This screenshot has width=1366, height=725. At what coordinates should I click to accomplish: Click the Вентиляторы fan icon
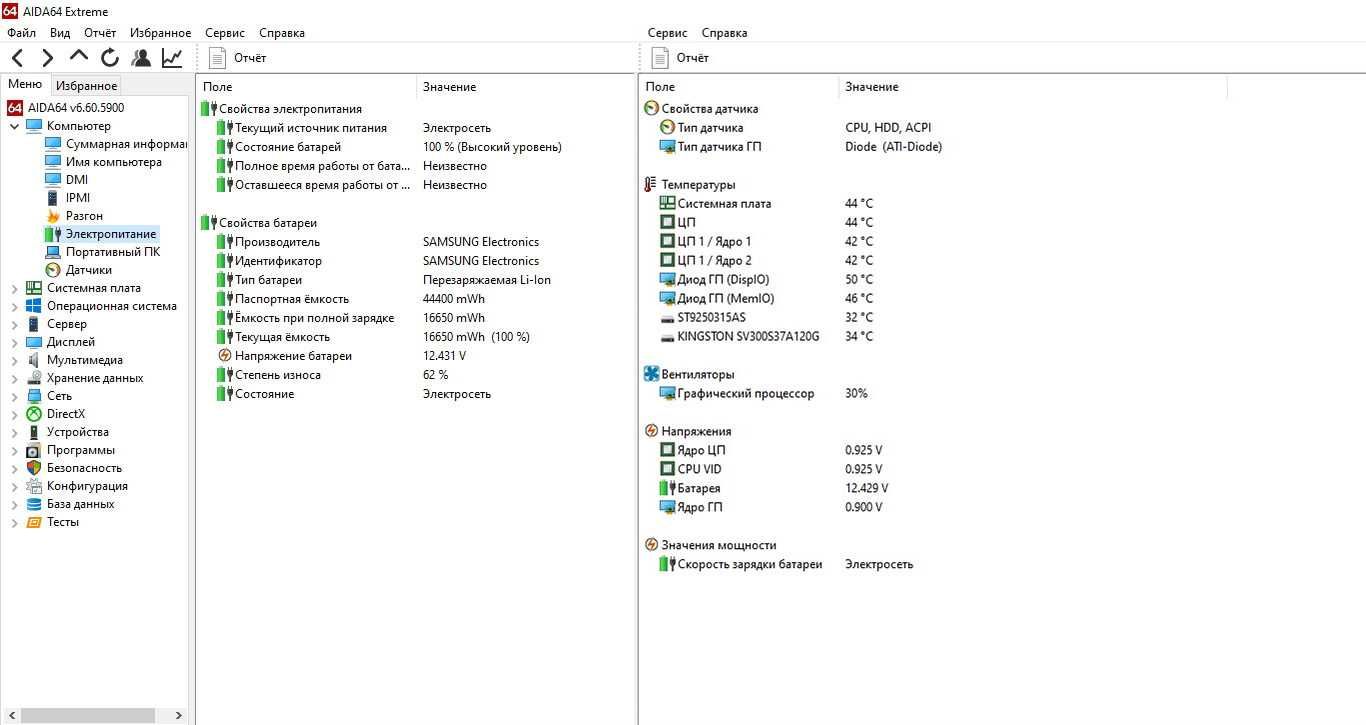[x=651, y=375]
